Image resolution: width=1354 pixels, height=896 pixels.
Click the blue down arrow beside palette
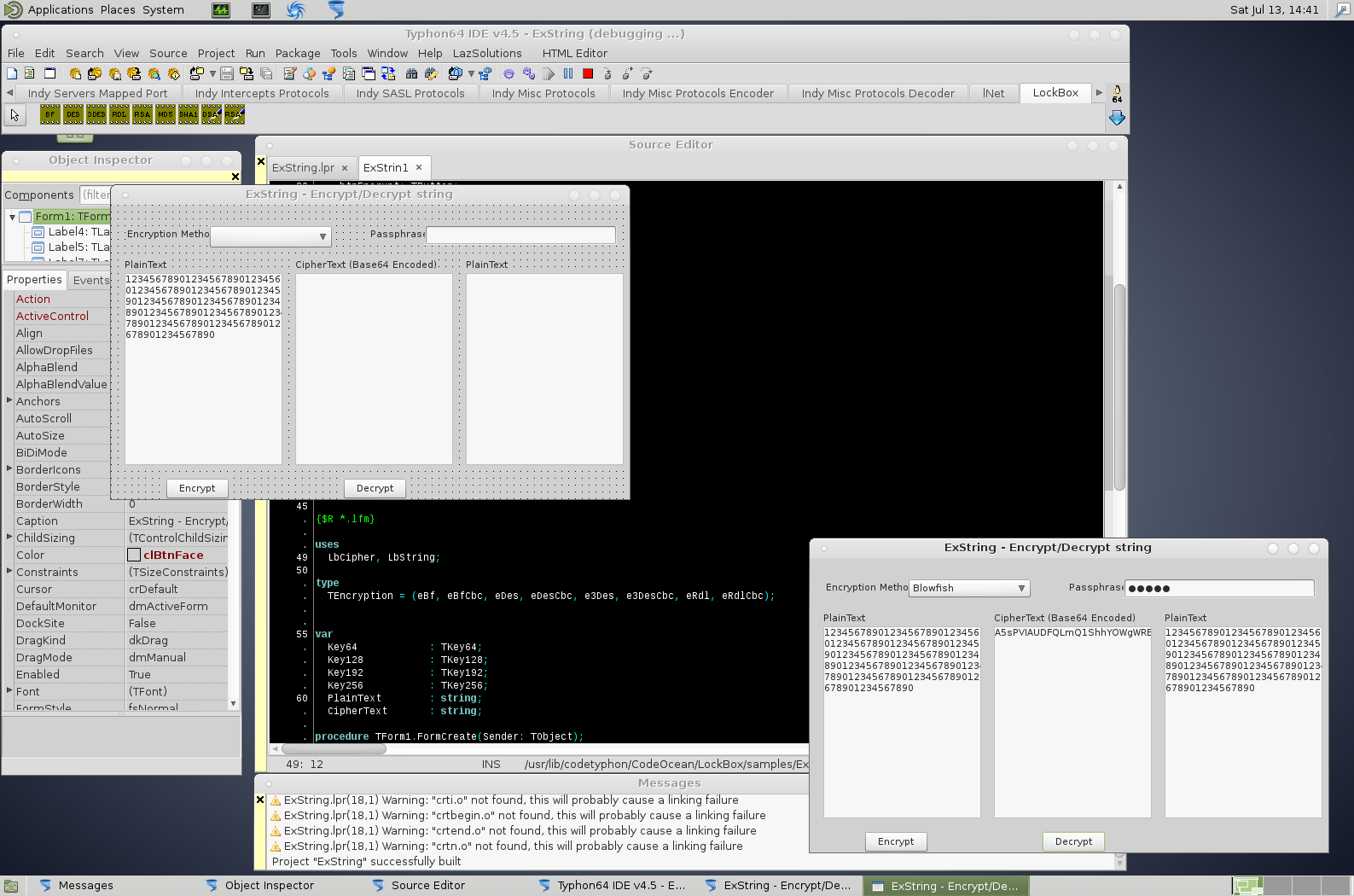1117,118
